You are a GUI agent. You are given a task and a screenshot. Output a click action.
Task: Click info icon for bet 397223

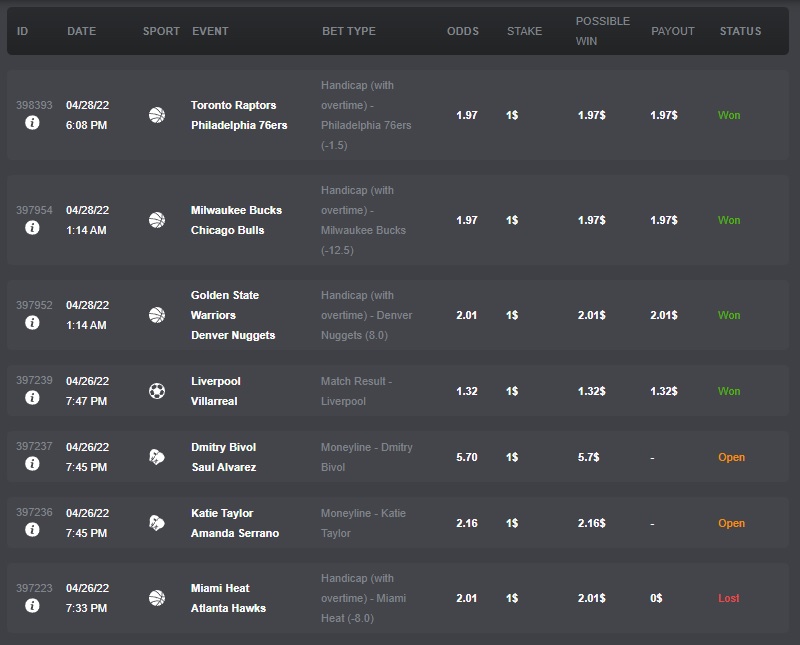pyautogui.click(x=32, y=606)
